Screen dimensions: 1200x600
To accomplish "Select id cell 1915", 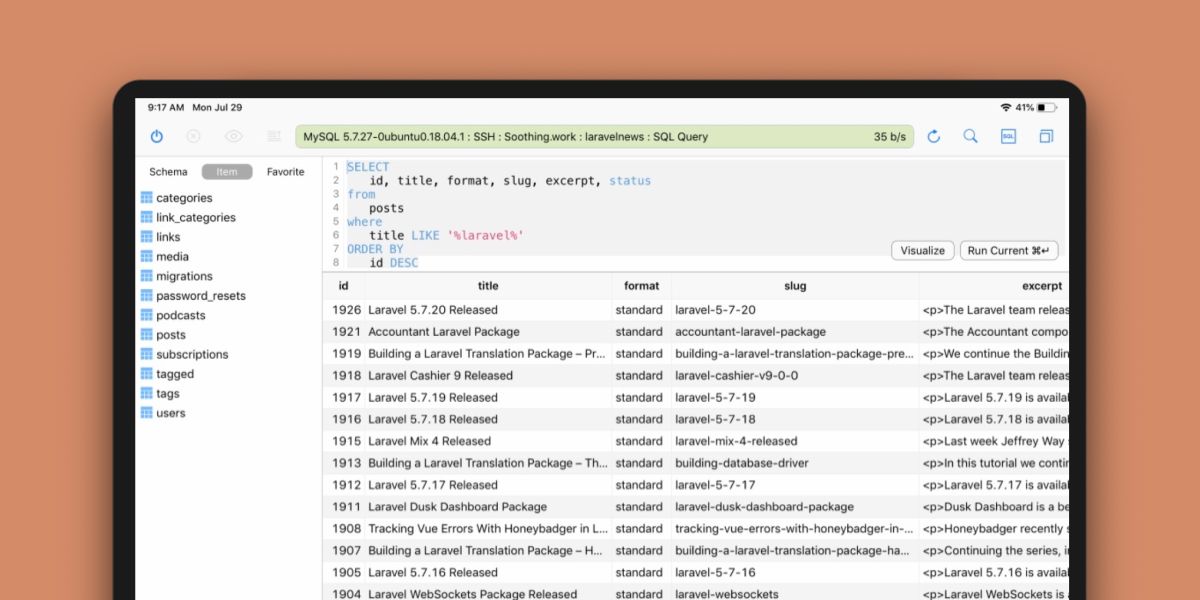I will tap(346, 441).
